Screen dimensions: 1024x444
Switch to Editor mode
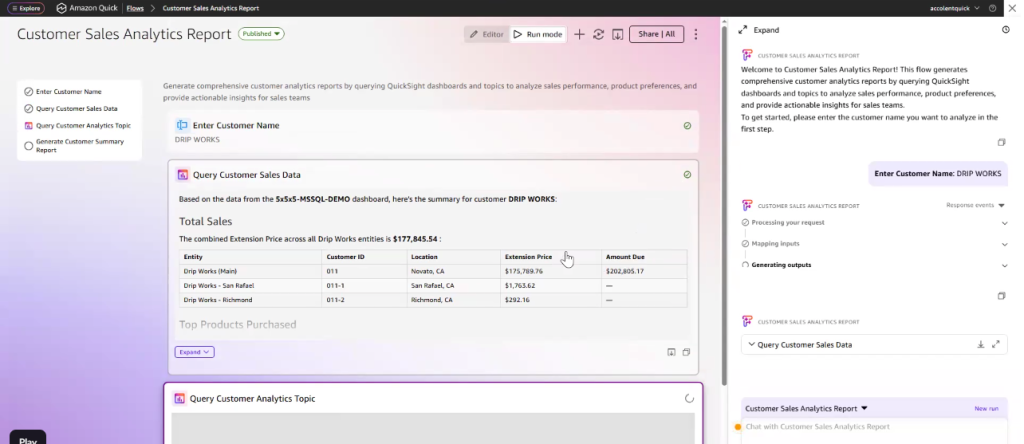[x=487, y=34]
